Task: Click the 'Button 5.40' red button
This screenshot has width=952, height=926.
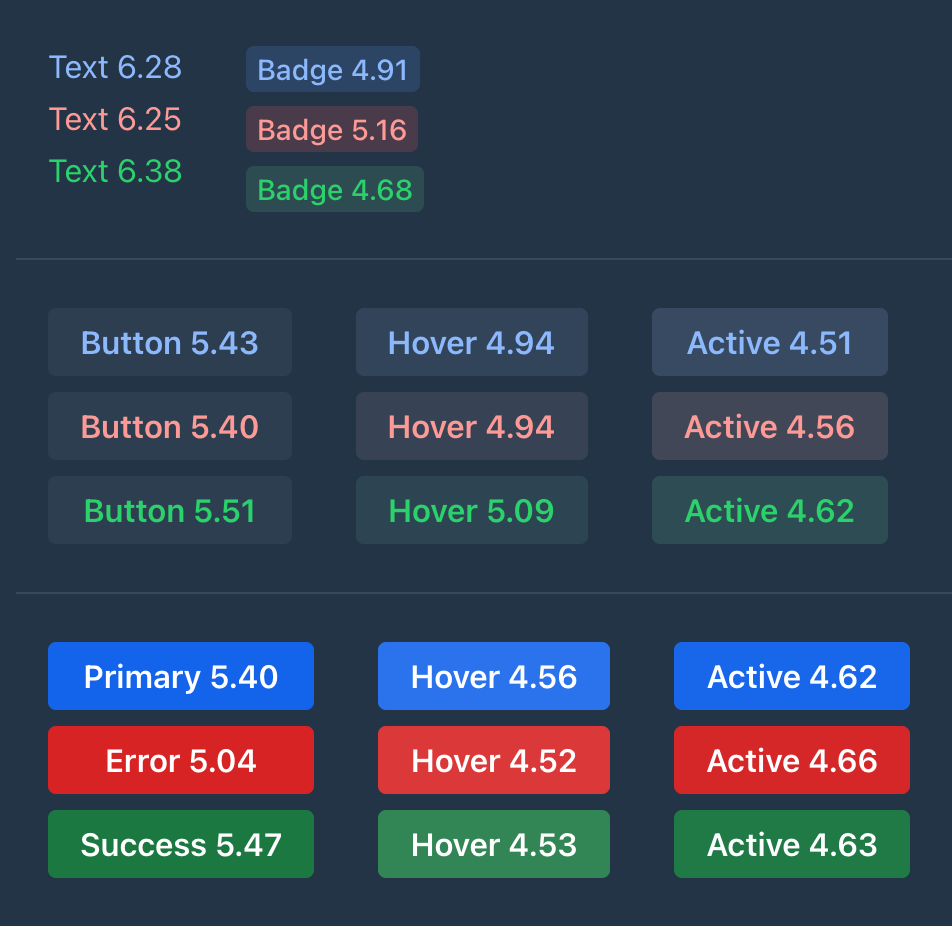Action: tap(169, 426)
